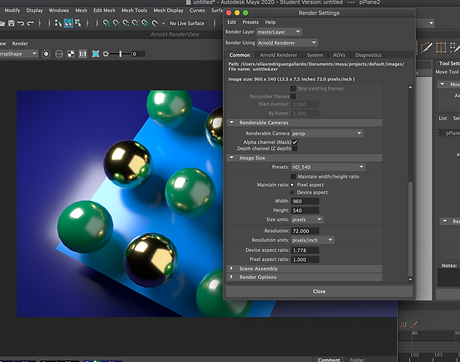Open the Edit menu in Render Settings

coord(232,22)
